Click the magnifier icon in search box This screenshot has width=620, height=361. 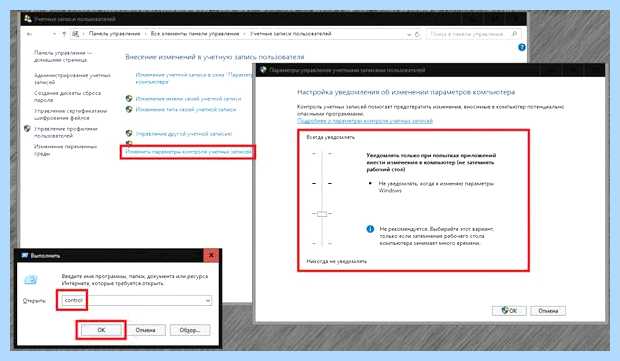click(x=514, y=34)
